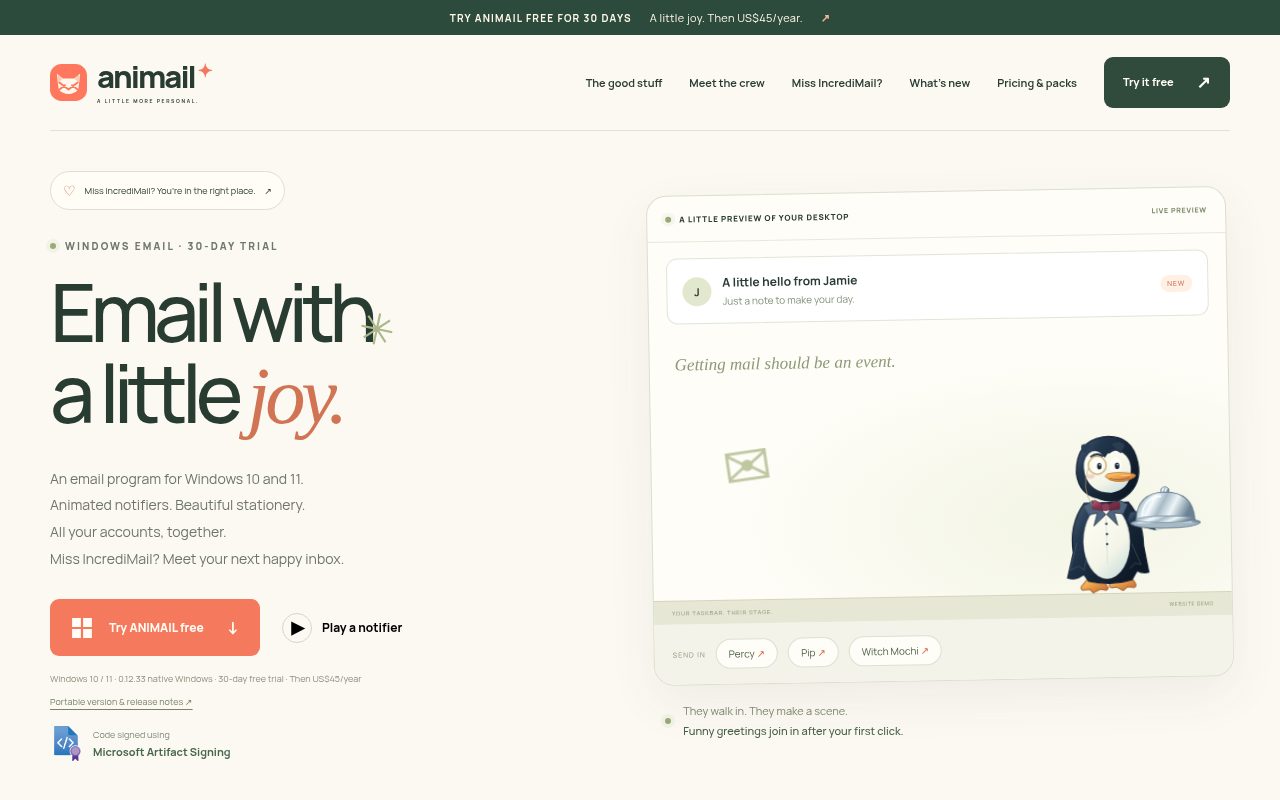Open What's new nav item
This screenshot has height=800, width=1280.
pos(939,83)
